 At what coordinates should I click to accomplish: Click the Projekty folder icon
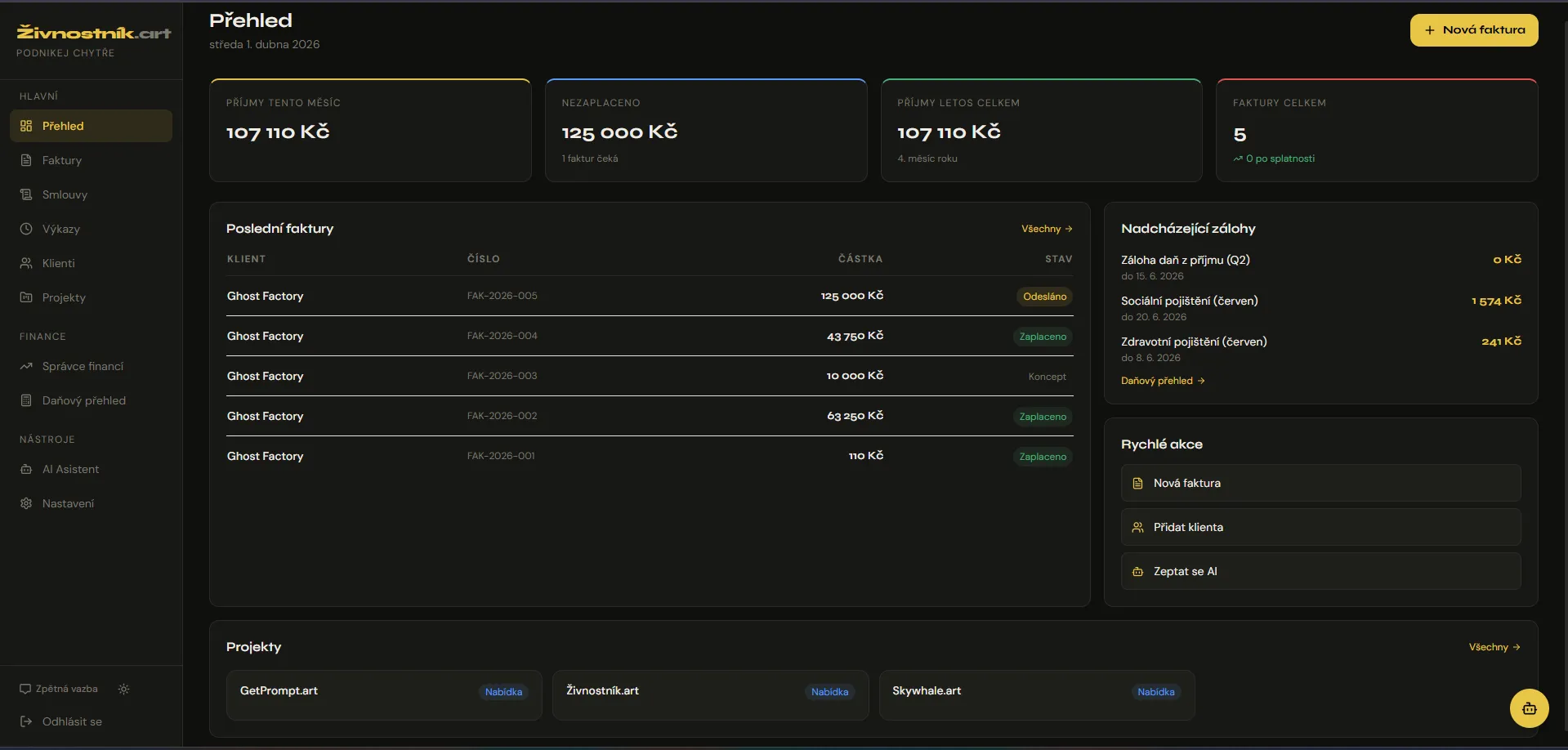coord(26,297)
